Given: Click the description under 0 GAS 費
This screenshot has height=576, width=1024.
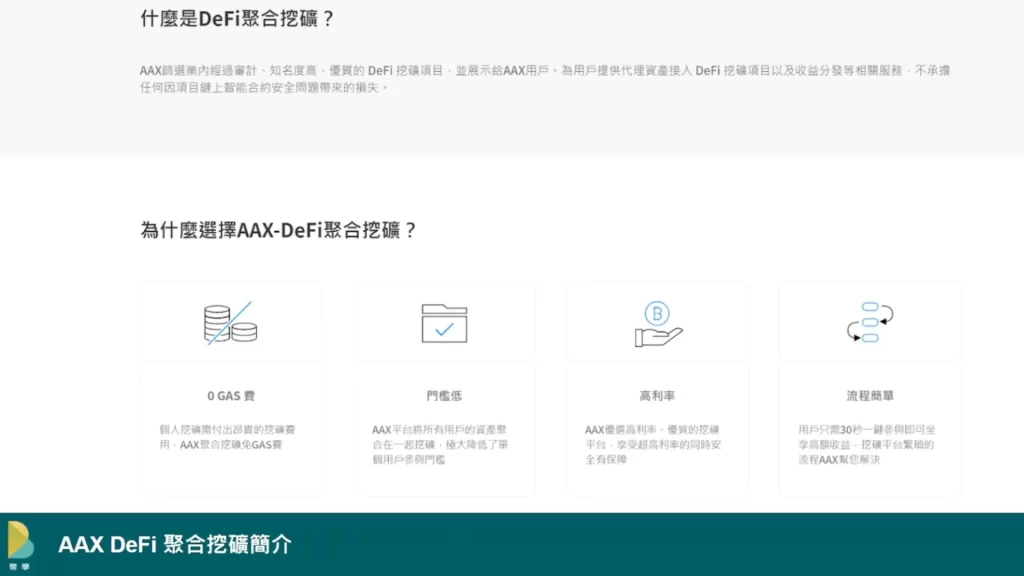Looking at the screenshot, I should 227,437.
